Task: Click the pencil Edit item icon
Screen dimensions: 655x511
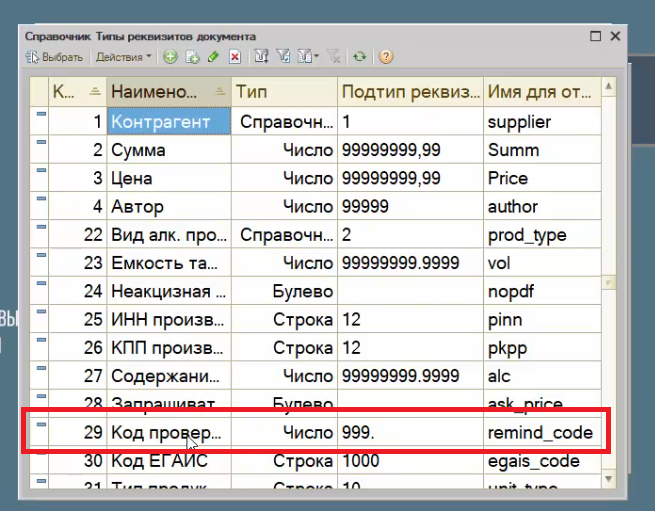Action: point(213,58)
